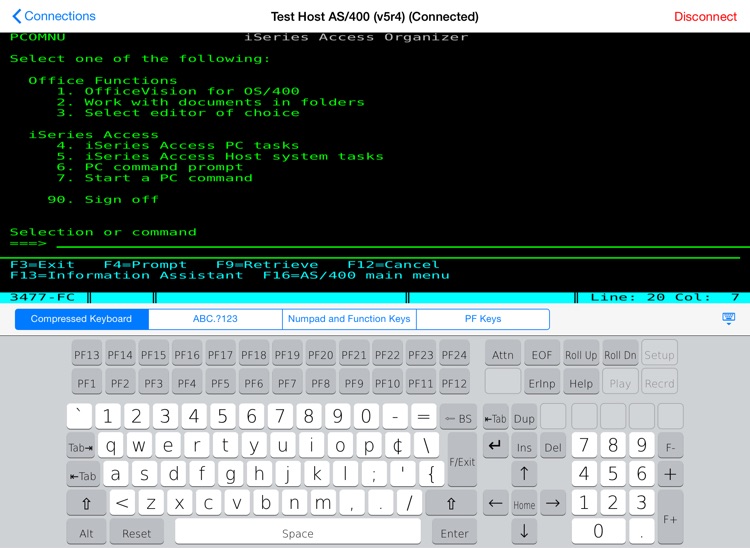Tap option 1. OfficeVision for OS/400
The height and width of the screenshot is (548, 750).
(x=178, y=91)
